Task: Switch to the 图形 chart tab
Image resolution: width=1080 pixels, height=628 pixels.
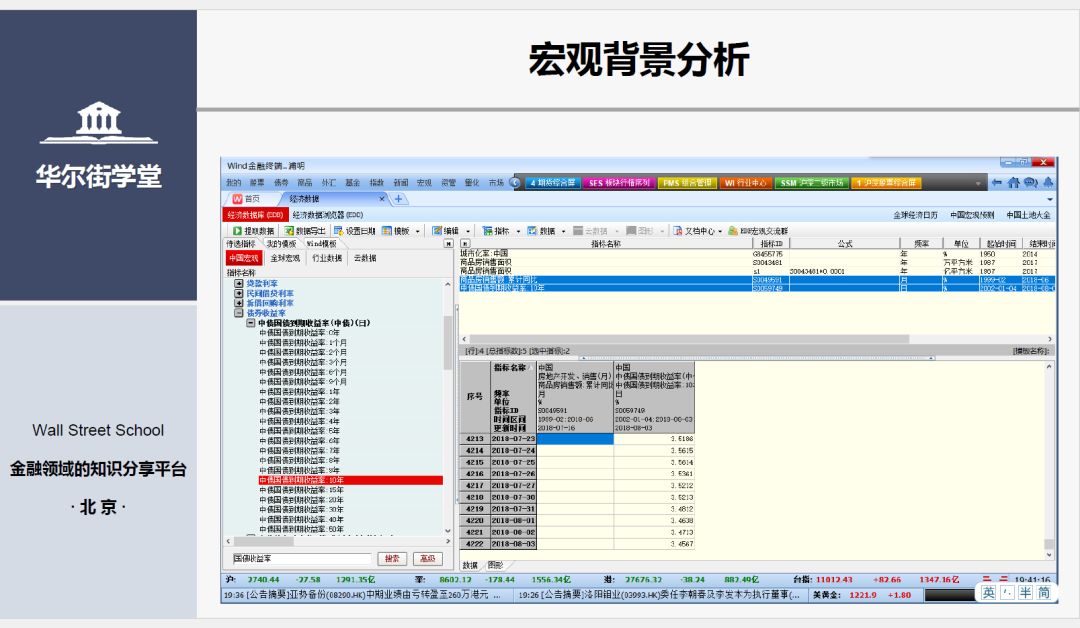Action: tap(495, 565)
